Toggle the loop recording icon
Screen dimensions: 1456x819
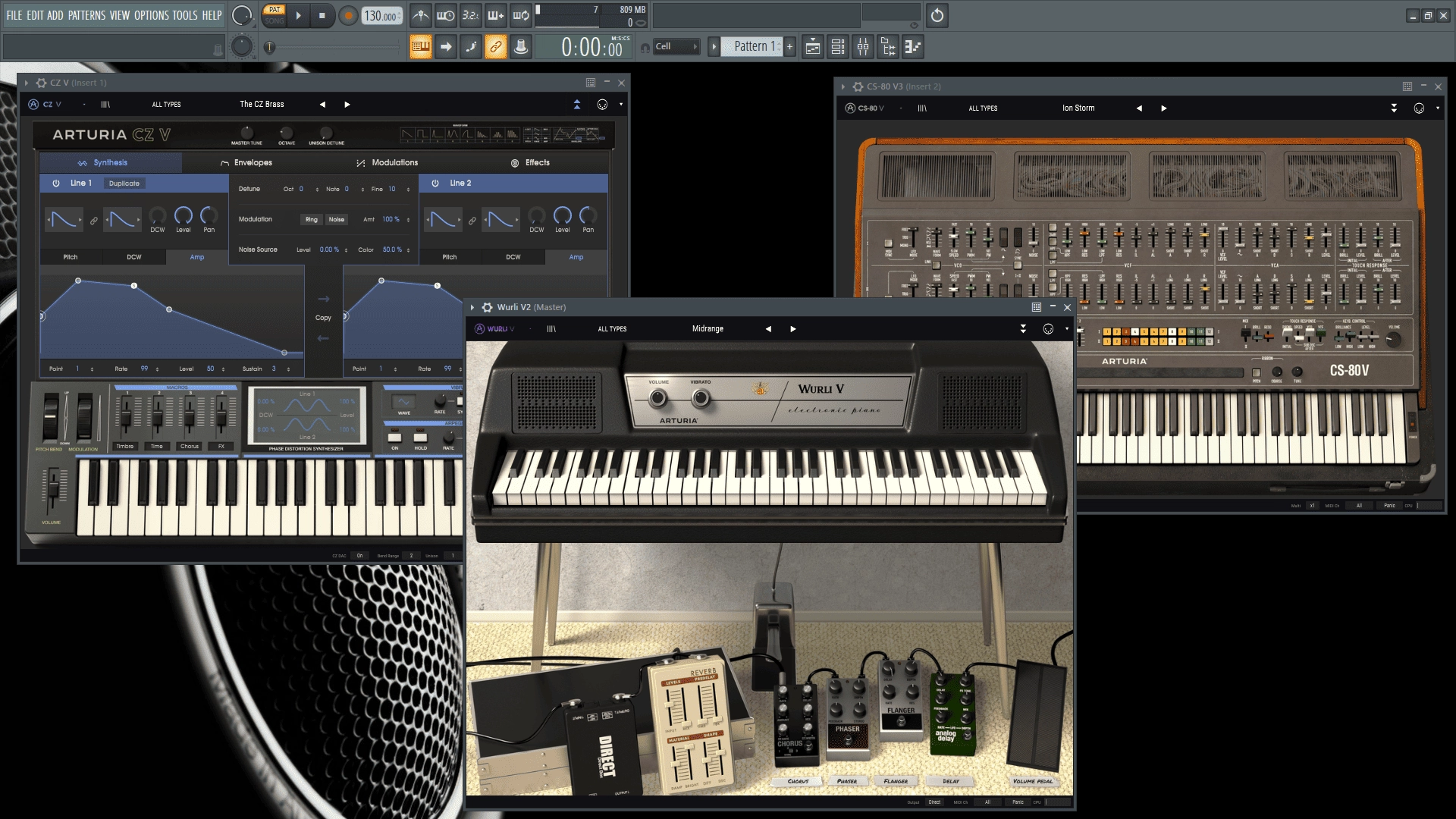click(520, 15)
